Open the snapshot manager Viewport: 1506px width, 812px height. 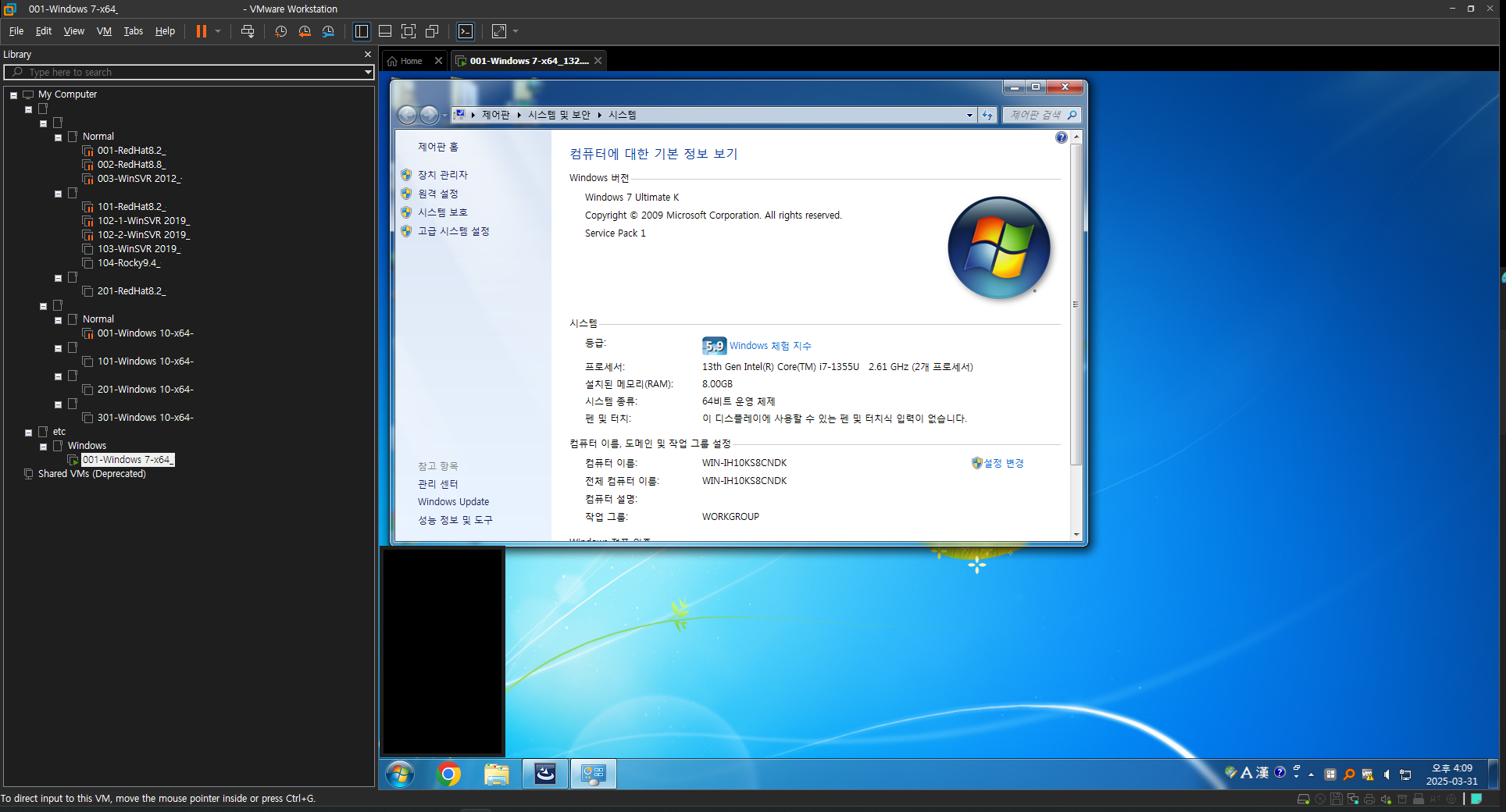(x=328, y=31)
